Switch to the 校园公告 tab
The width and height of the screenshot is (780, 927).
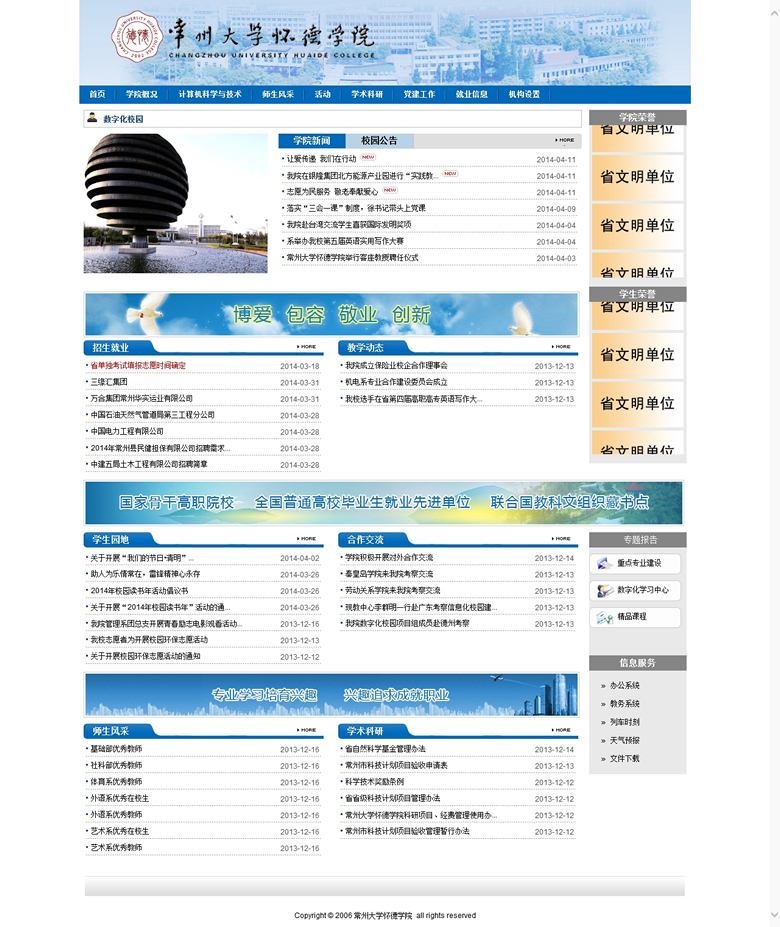379,141
